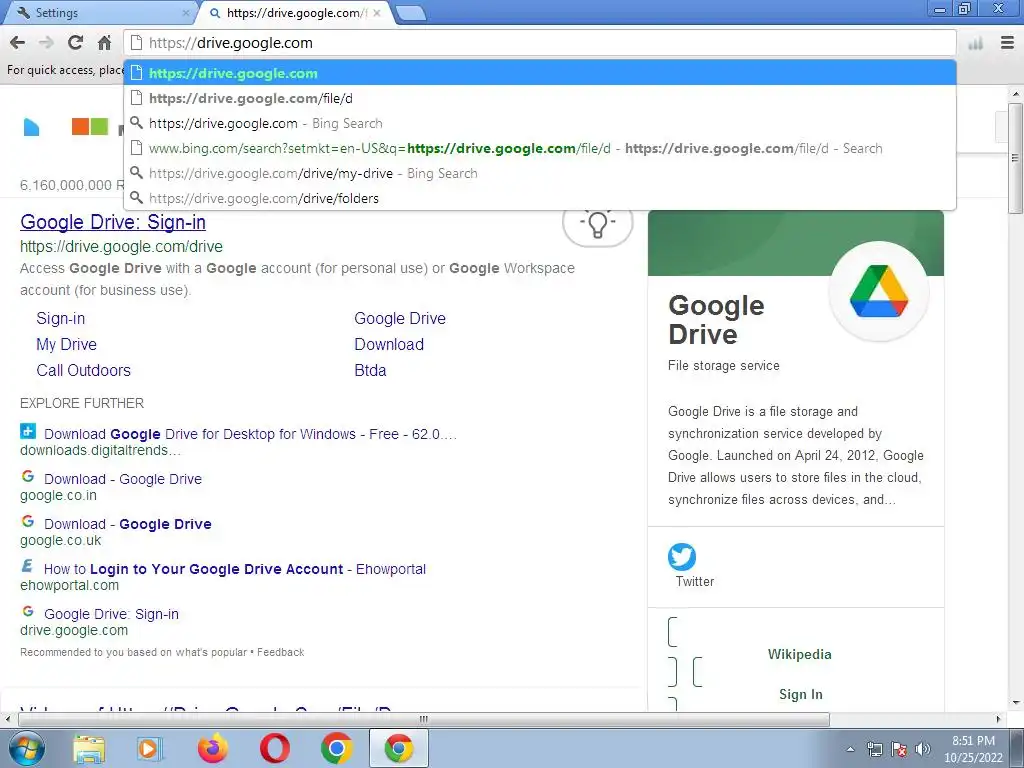Select the drive/my-drive Bing Search suggestion
Viewport: 1024px width, 768px height.
540,173
